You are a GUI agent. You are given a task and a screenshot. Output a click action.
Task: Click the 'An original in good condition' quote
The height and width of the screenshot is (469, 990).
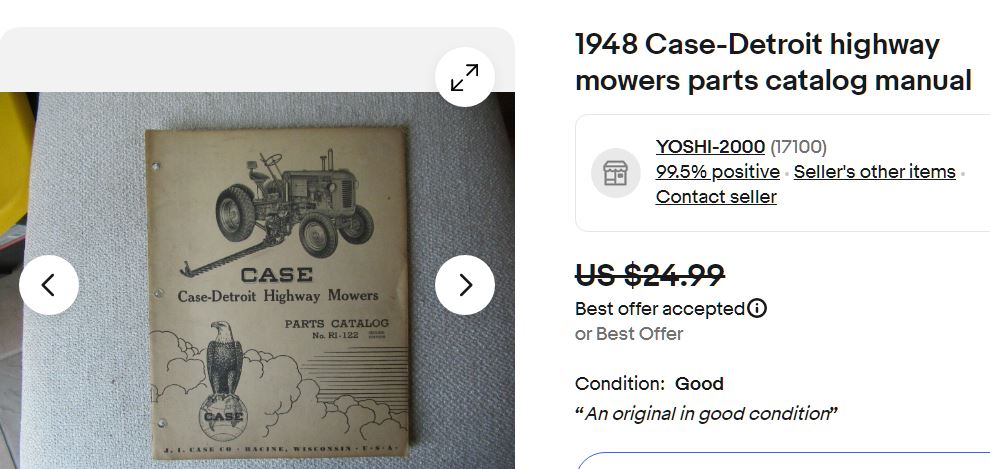[706, 414]
